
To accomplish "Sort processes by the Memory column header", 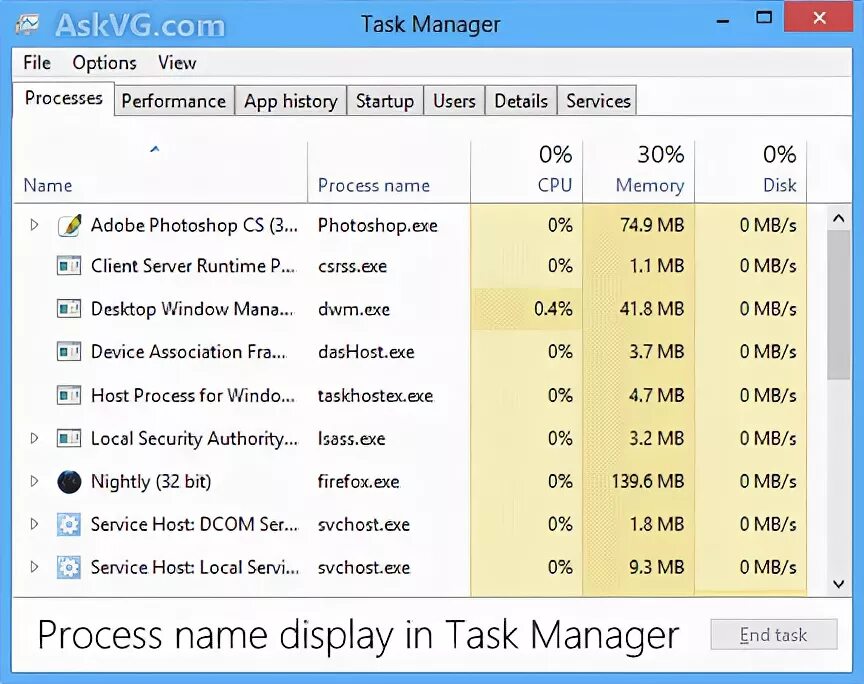I will (x=639, y=171).
